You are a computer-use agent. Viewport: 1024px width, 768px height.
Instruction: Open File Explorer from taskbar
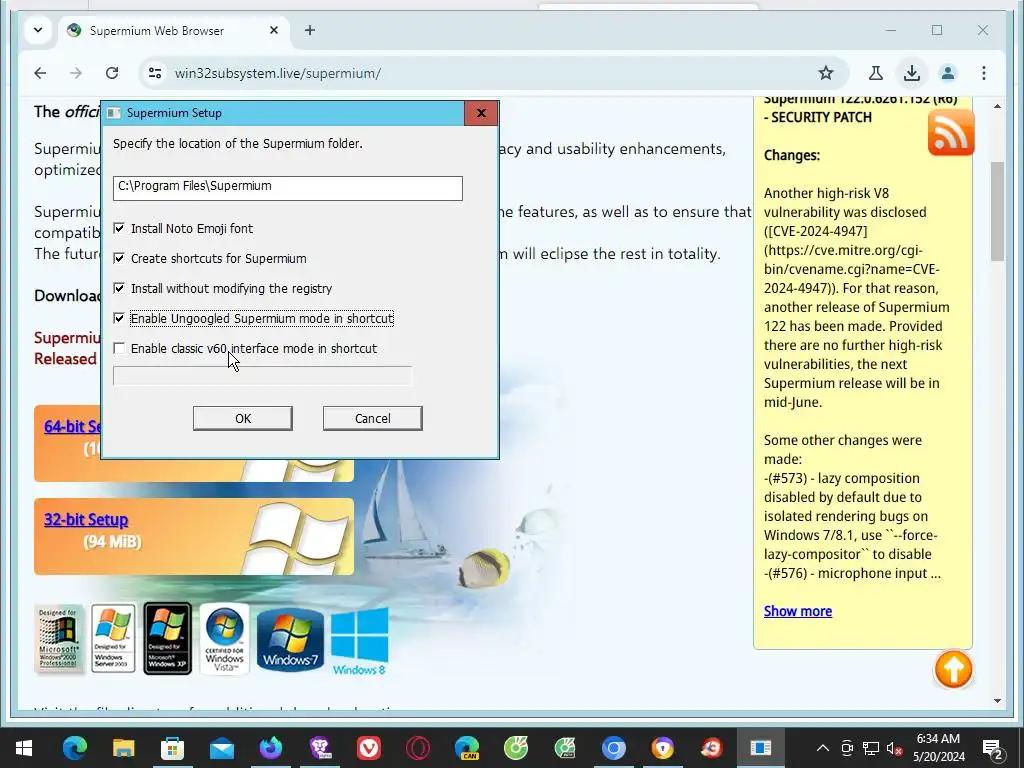click(123, 748)
